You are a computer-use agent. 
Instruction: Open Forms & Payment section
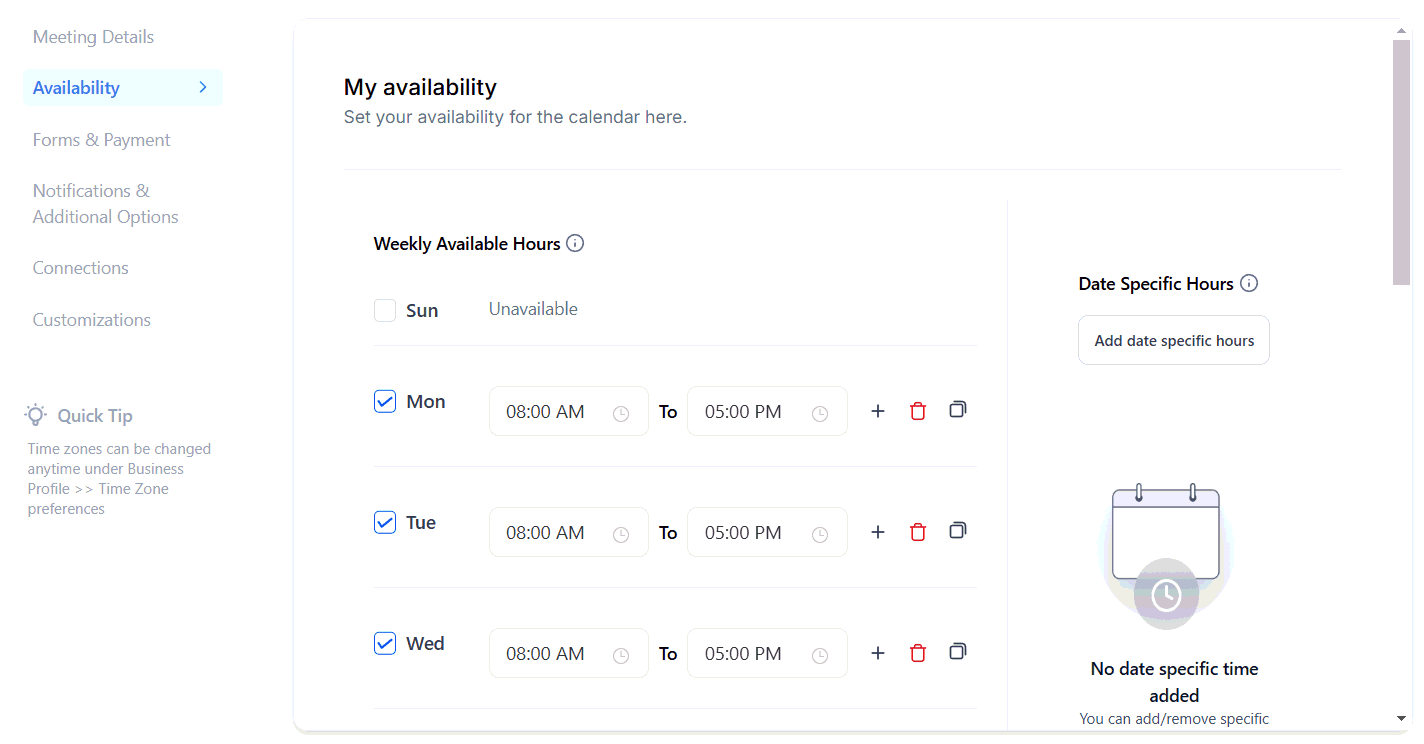pos(101,140)
